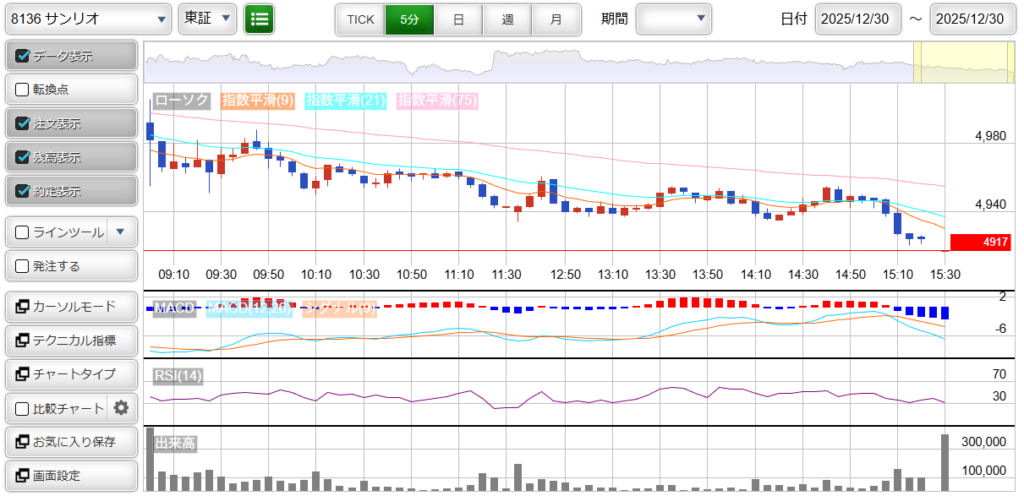Open the カーソルモード popup window
Image resolution: width=1024 pixels, height=496 pixels.
(70, 307)
